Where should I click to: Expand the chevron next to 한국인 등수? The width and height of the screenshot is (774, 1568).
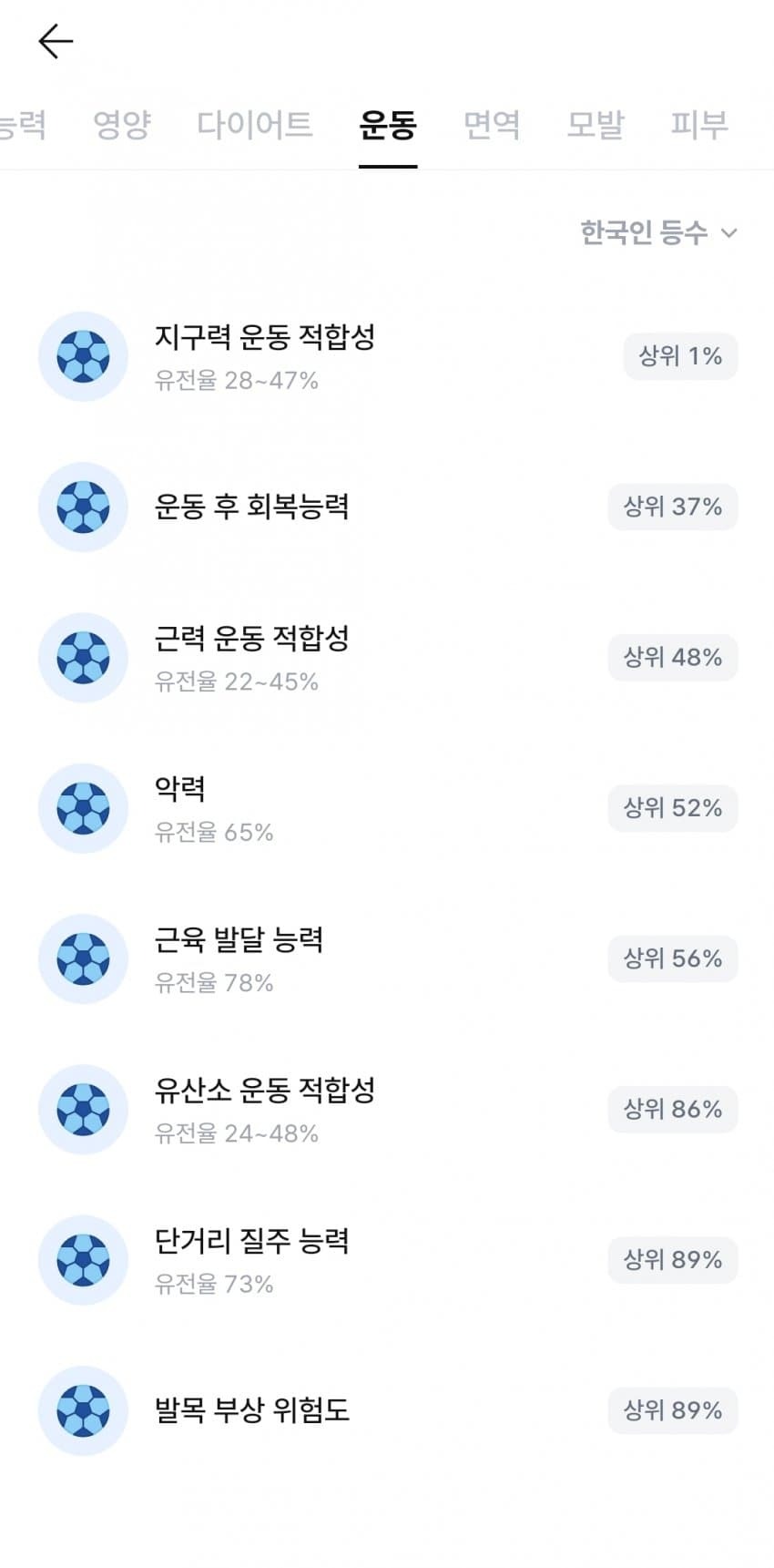tap(728, 233)
